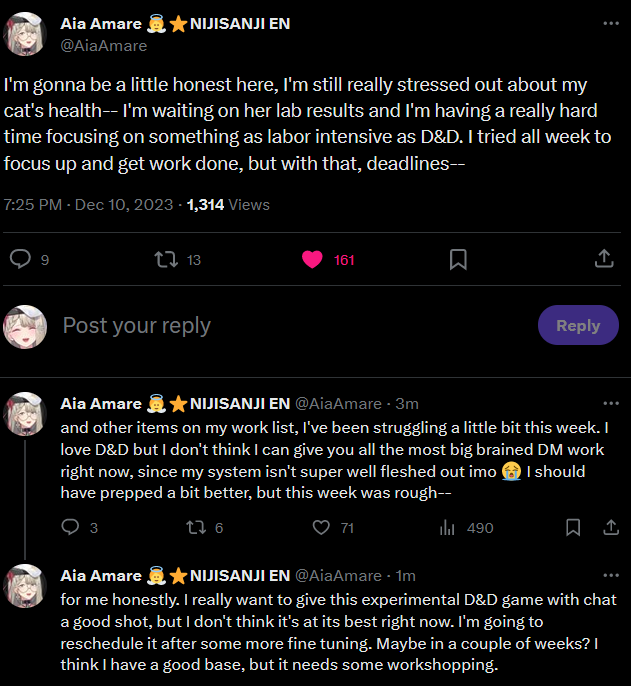This screenshot has height=686, width=631.
Task: View analytics showing 490 views
Action: pyautogui.click(x=448, y=527)
